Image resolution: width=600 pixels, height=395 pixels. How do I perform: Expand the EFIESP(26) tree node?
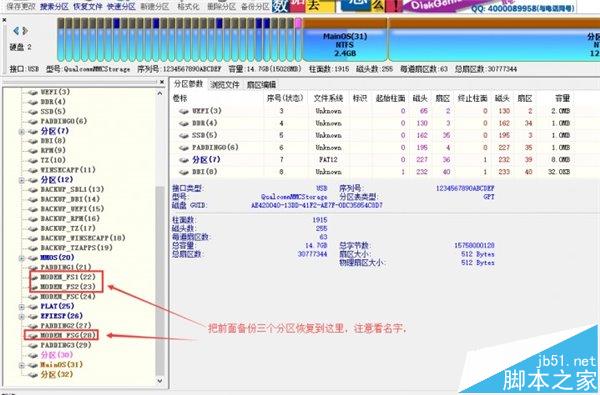click(x=22, y=317)
